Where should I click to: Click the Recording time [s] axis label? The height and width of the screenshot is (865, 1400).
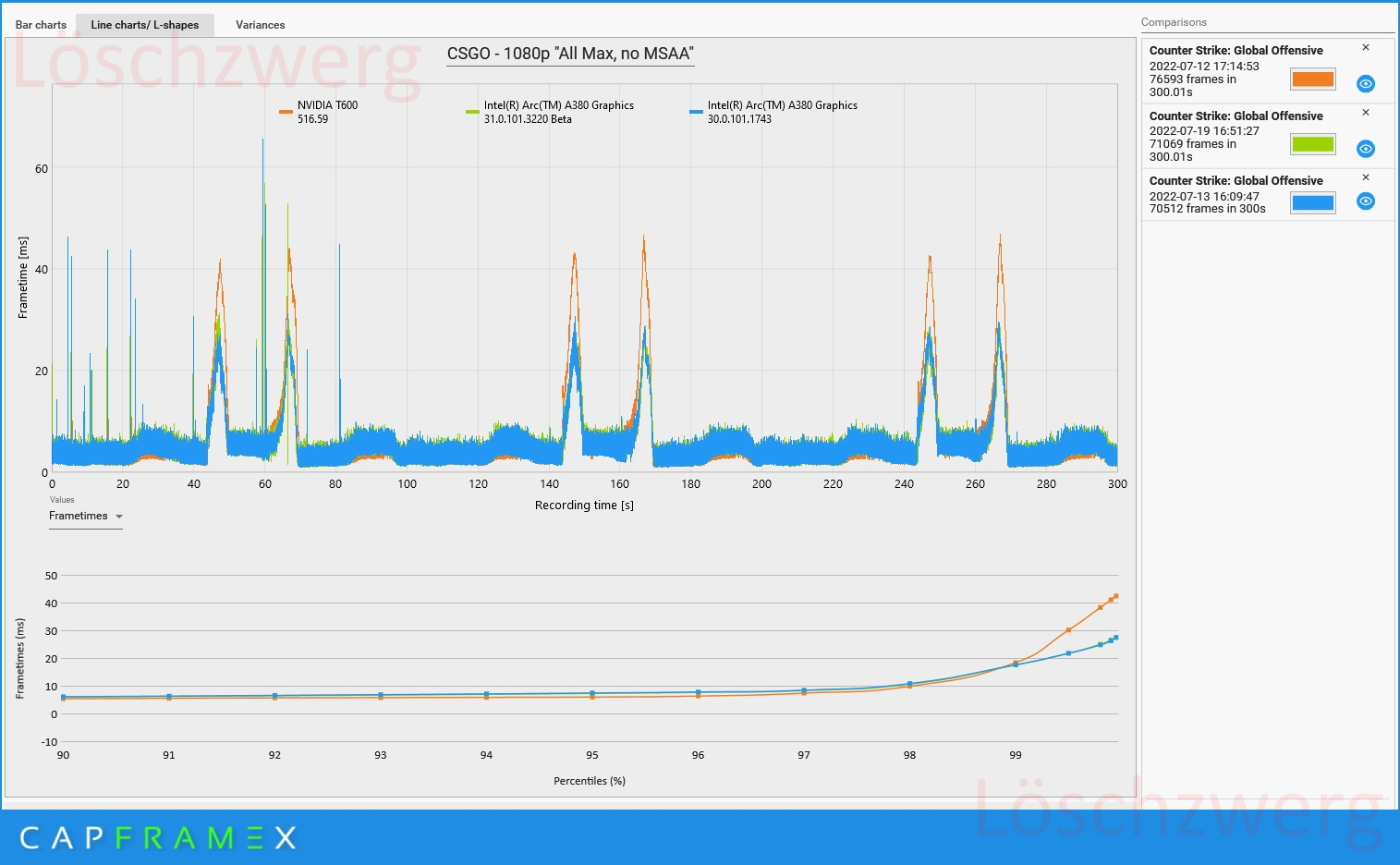coord(584,506)
